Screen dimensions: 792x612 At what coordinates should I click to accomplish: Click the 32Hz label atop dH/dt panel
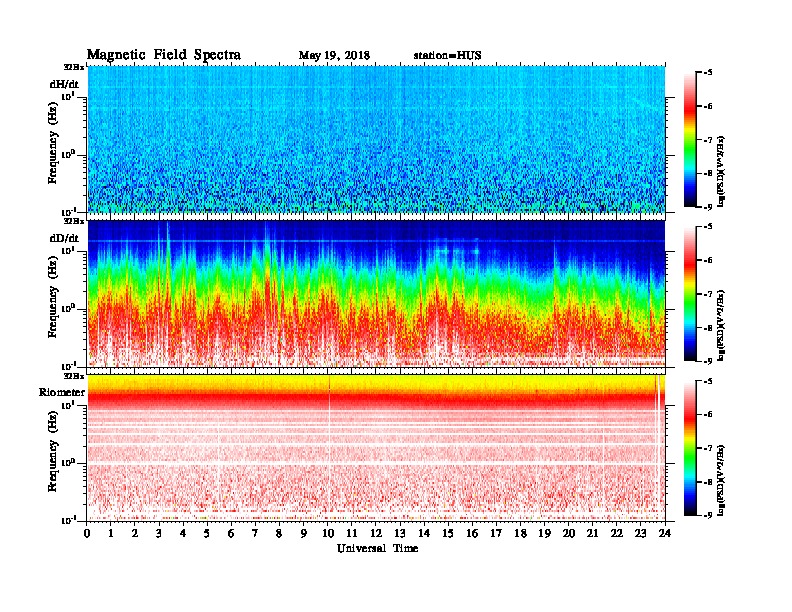pos(74,67)
